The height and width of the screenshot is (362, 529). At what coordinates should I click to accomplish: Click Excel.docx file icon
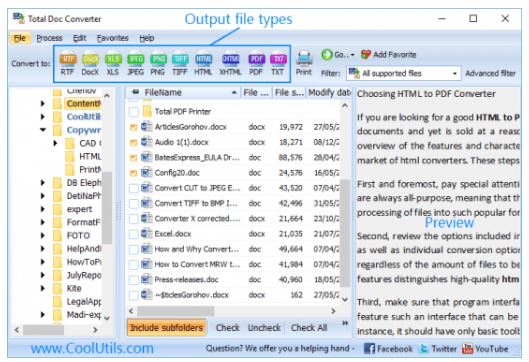pyautogui.click(x=146, y=233)
